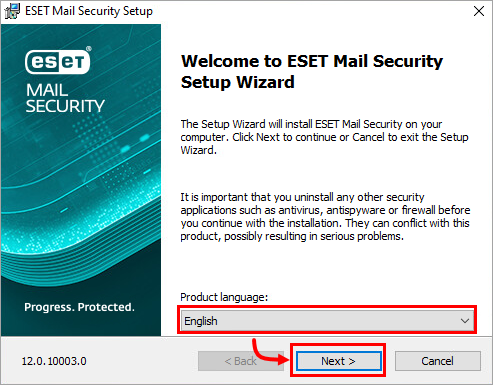Click the Product language label

224,297
